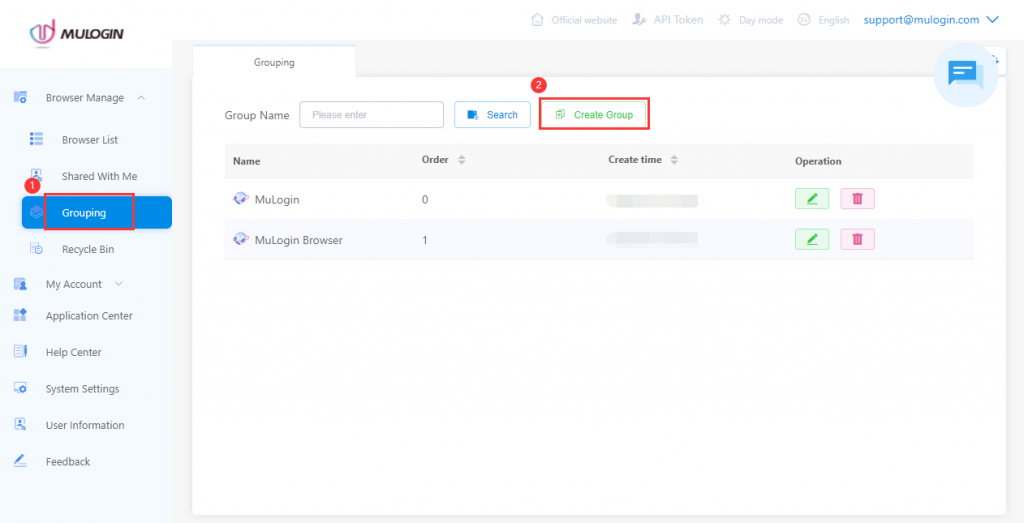Open Feedback
The height and width of the screenshot is (523, 1024).
pyautogui.click(x=68, y=462)
